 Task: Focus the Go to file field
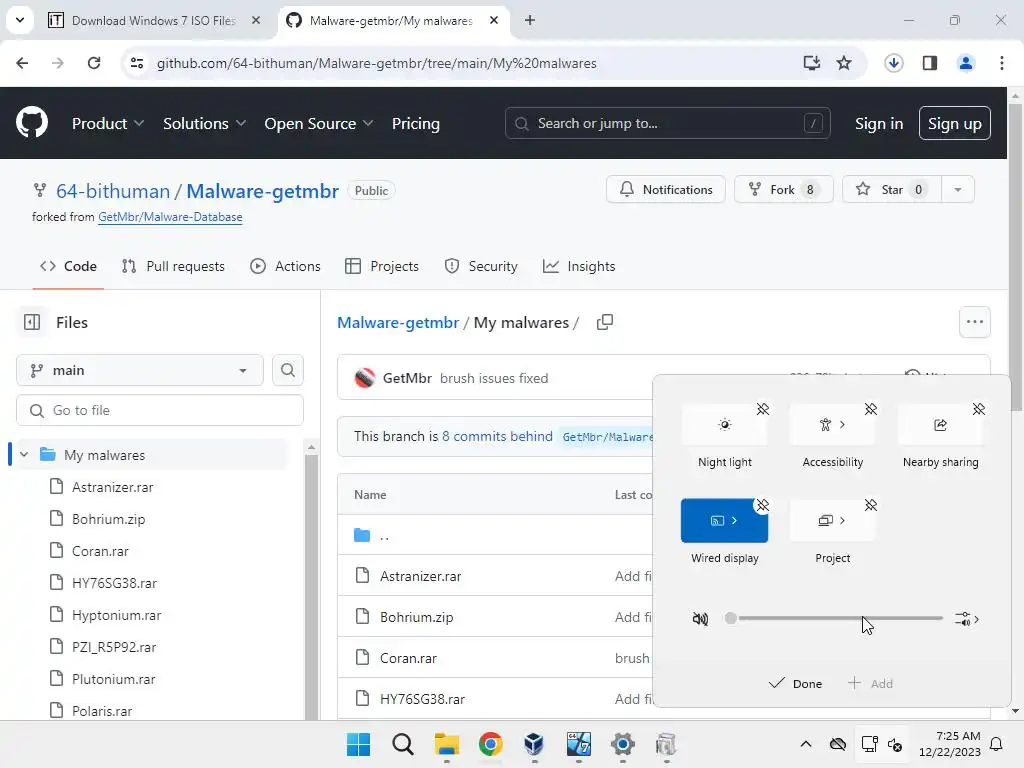pos(160,410)
